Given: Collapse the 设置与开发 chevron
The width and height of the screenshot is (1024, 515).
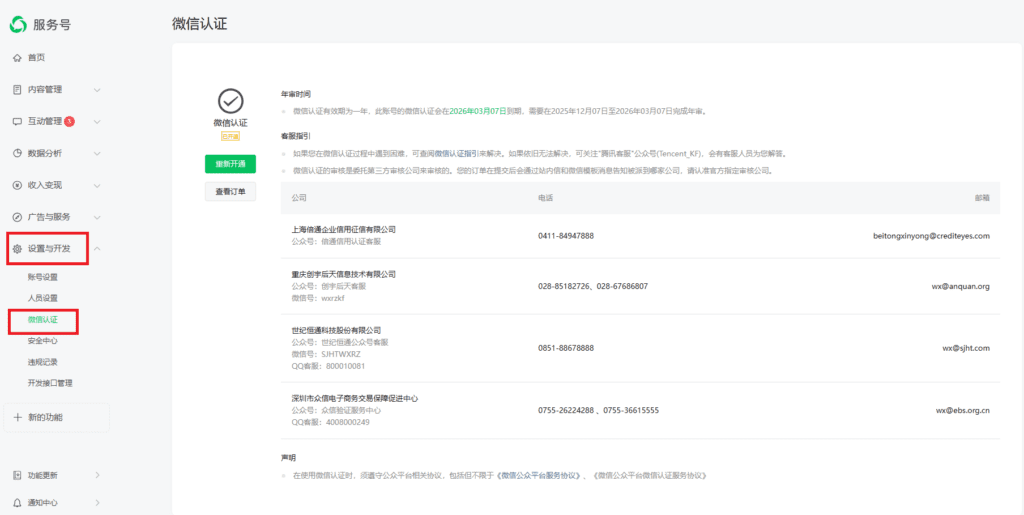Looking at the screenshot, I should 97,249.
